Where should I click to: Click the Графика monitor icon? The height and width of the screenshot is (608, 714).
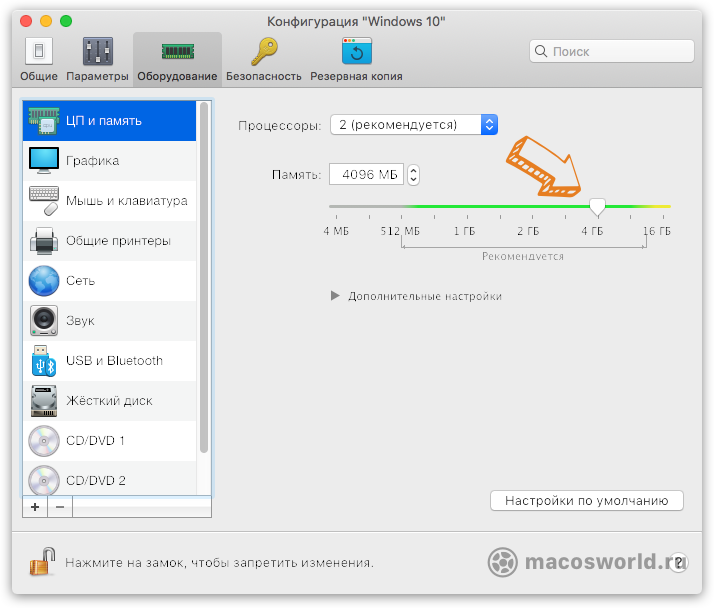pyautogui.click(x=44, y=160)
